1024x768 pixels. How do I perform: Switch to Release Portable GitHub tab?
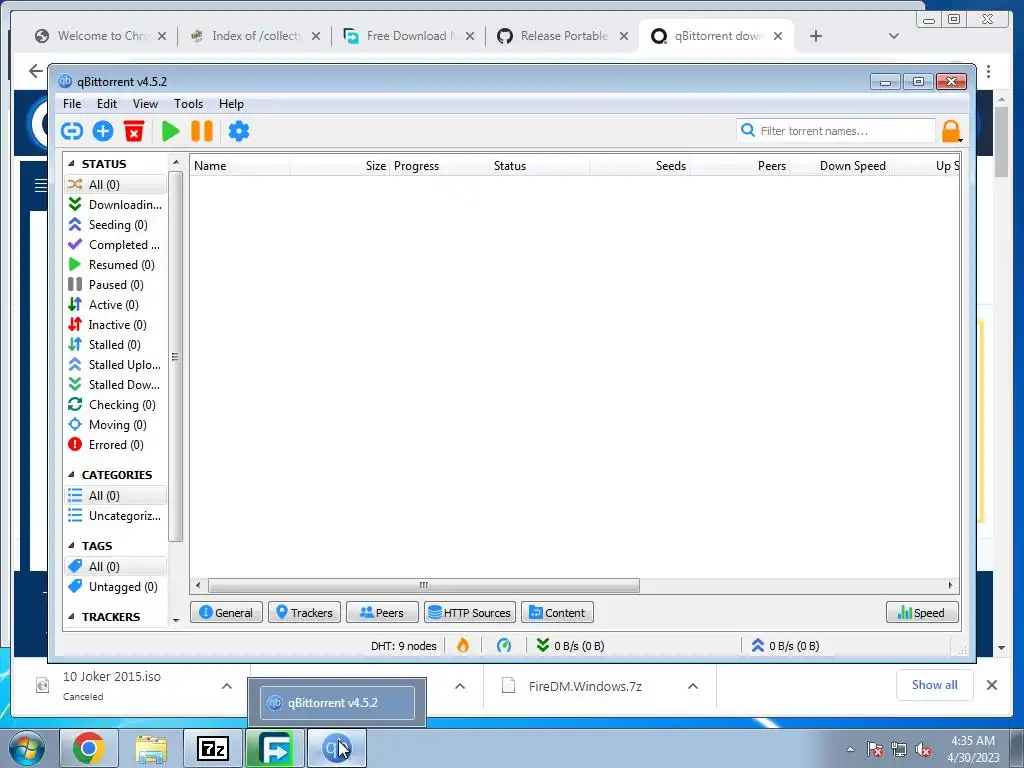click(x=563, y=36)
